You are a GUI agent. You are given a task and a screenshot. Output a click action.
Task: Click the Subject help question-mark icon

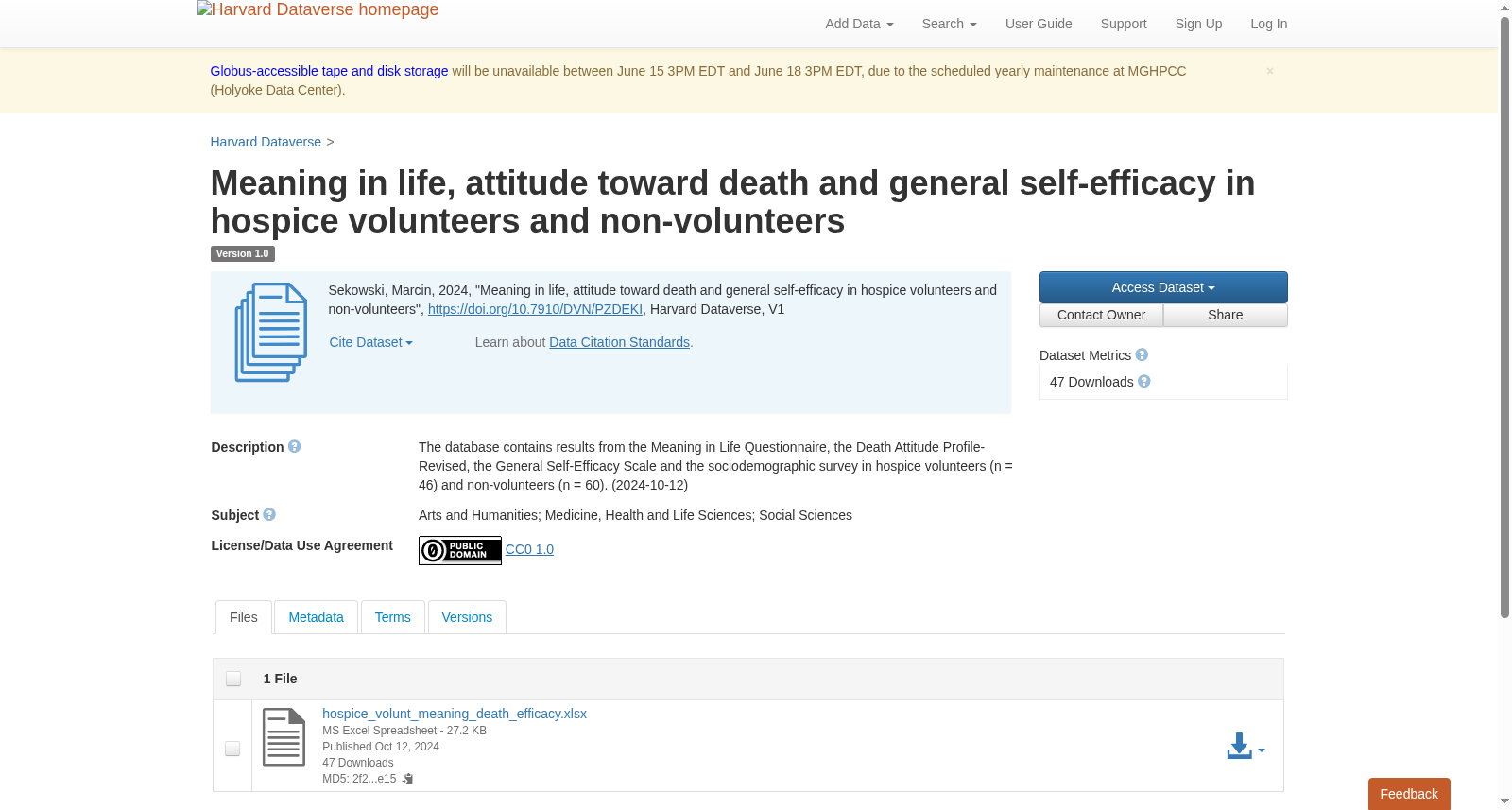269,515
